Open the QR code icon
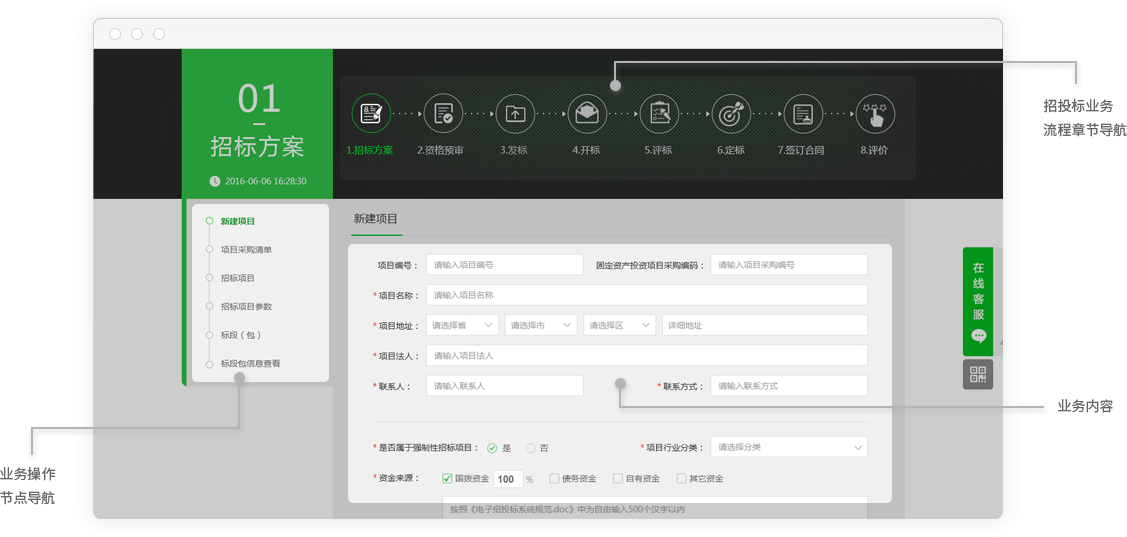The height and width of the screenshot is (537, 1127). coord(978,375)
